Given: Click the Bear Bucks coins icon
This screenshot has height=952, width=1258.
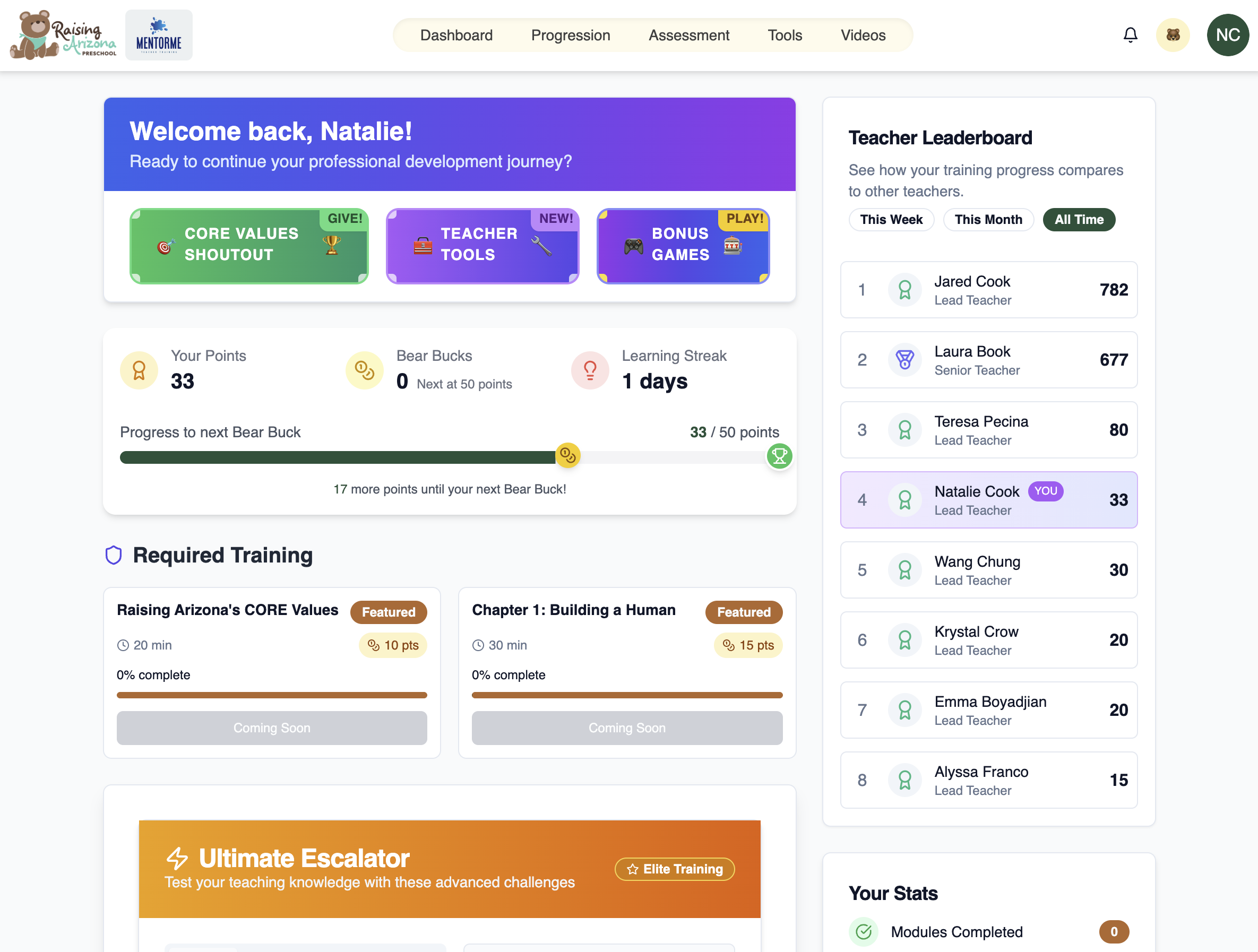Looking at the screenshot, I should (x=364, y=370).
